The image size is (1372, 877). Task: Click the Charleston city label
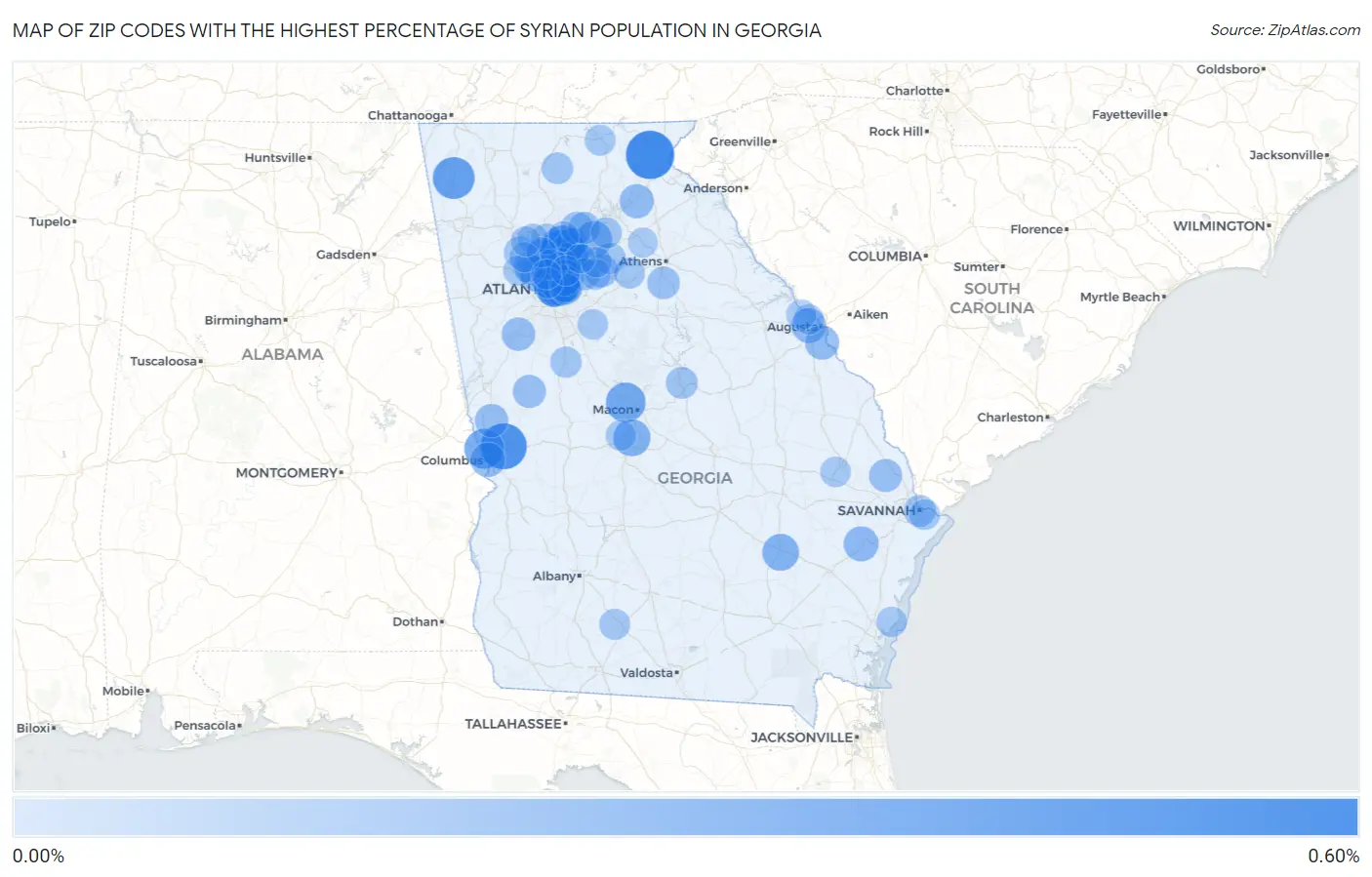tap(1011, 417)
